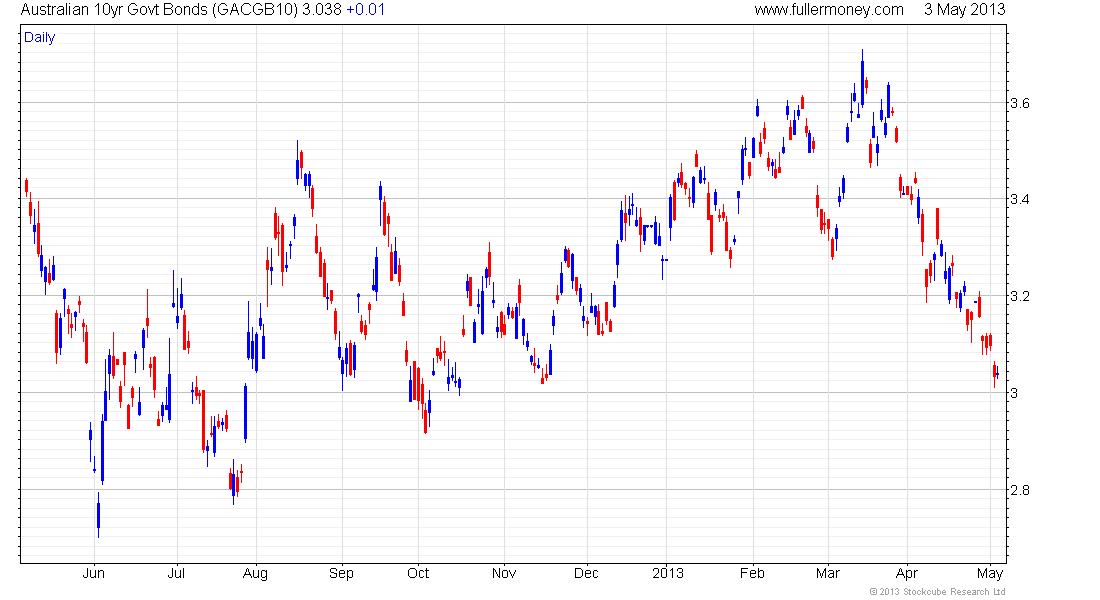Select the 3 y-axis label

pyautogui.click(x=1014, y=393)
